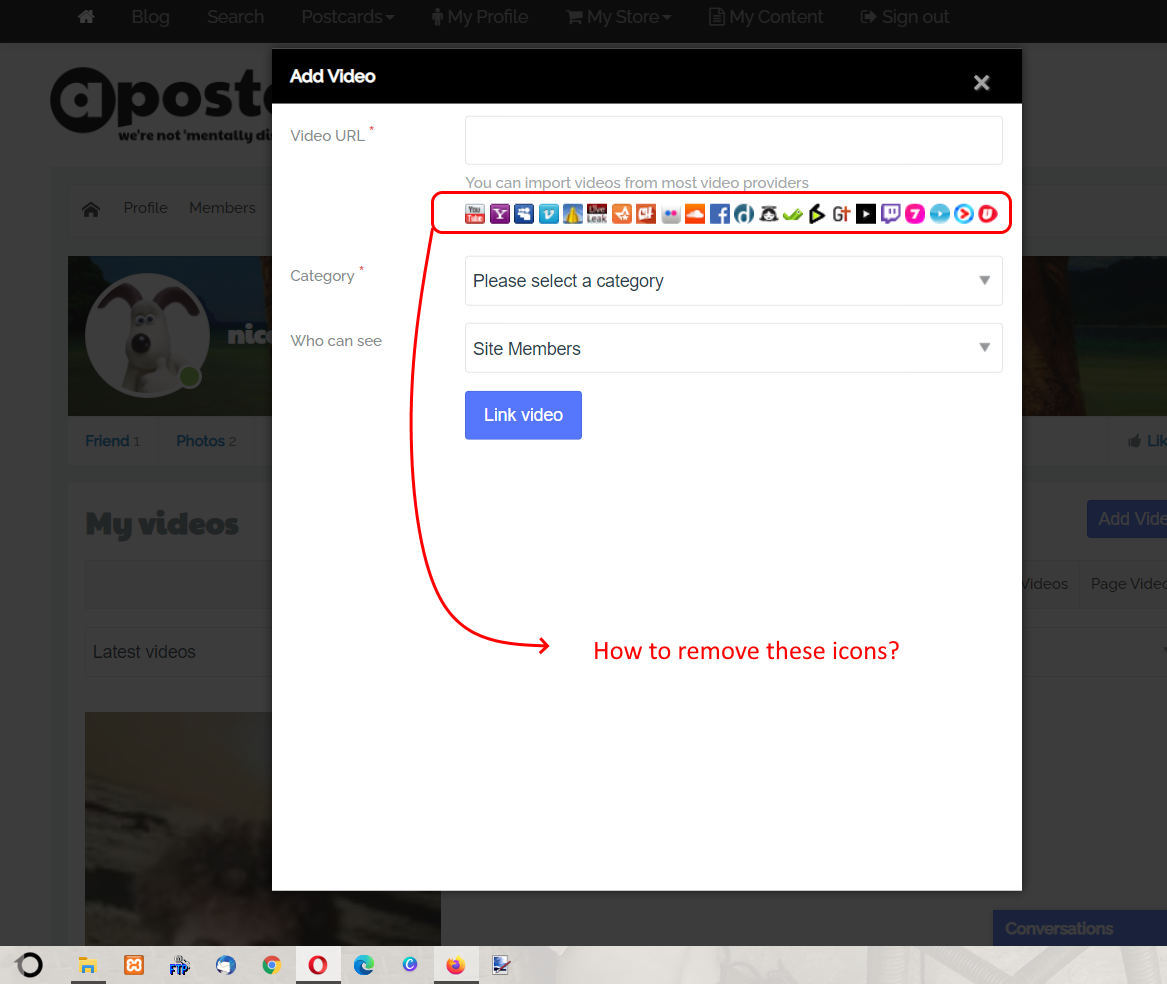
Task: Open the XAMPP control panel from taskbar
Action: click(134, 965)
